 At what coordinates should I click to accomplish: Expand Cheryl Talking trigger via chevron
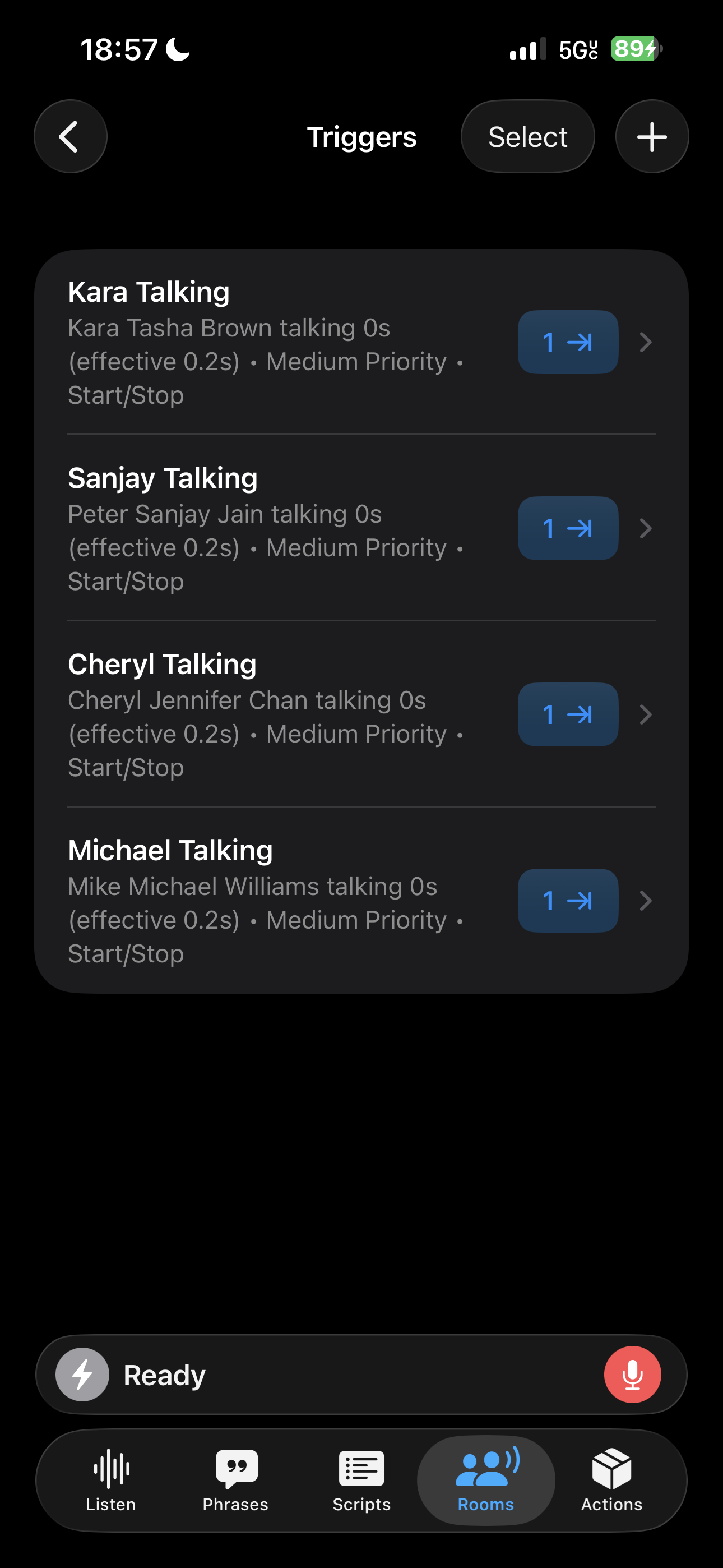pyautogui.click(x=646, y=714)
